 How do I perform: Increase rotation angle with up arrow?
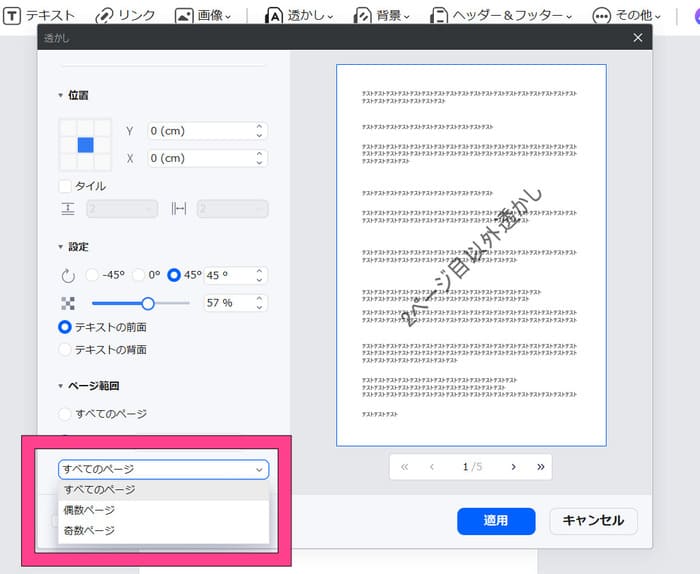pos(259,271)
